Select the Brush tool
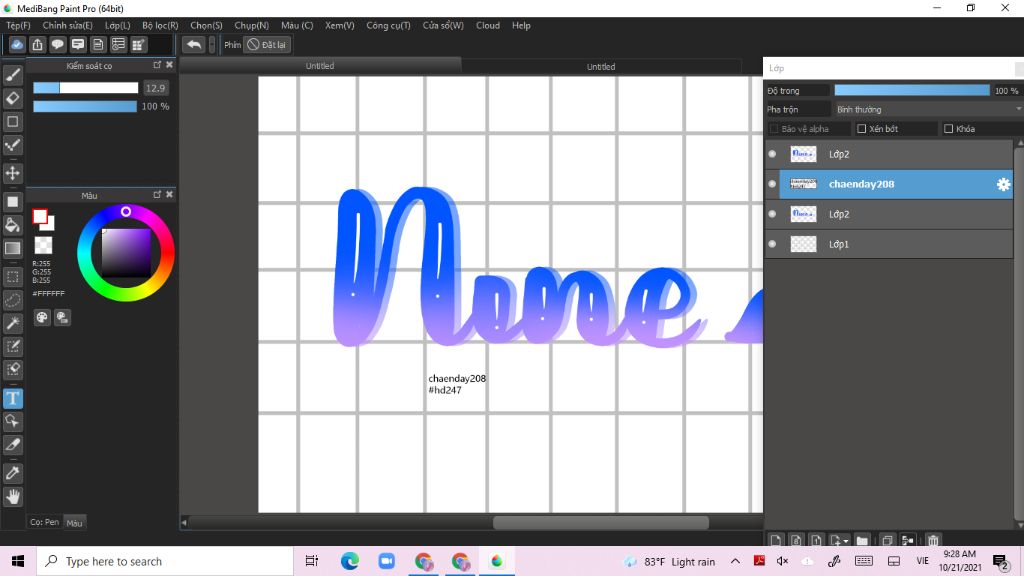1024x576 pixels. (13, 75)
